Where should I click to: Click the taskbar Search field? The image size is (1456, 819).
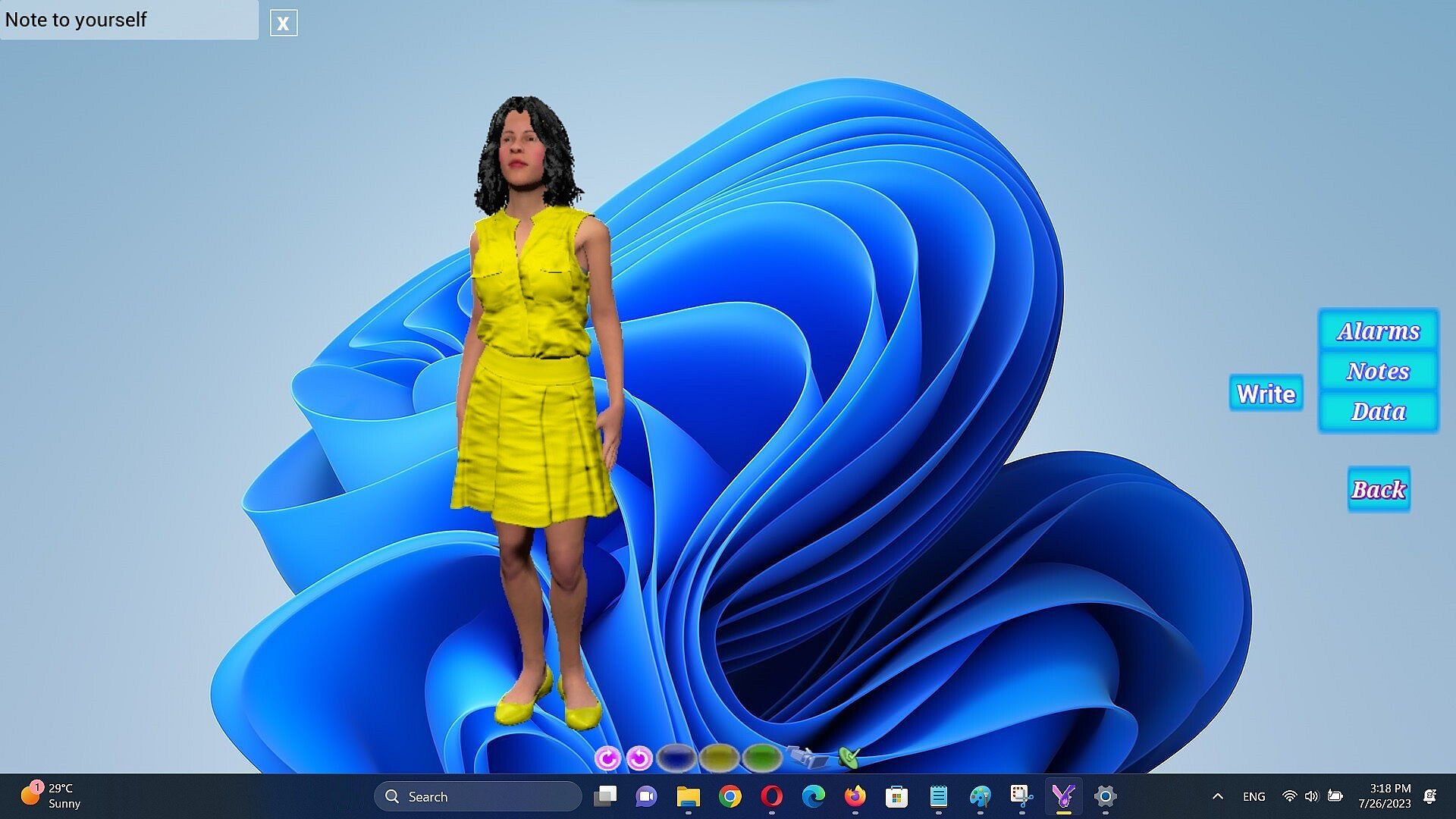click(478, 796)
